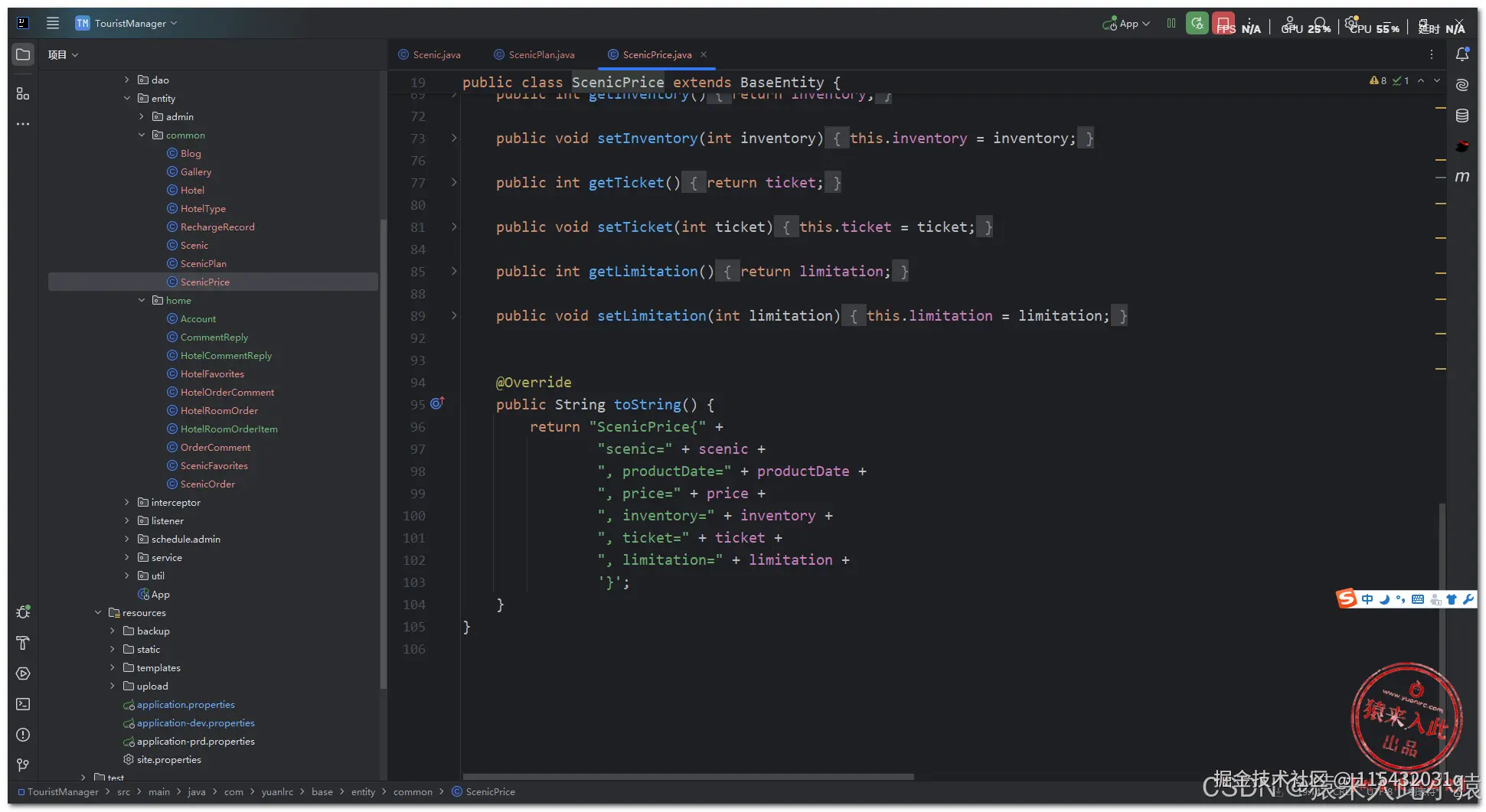Open the 项目 view selector dropdown
Screen dimensions: 1486x812
pos(63,54)
